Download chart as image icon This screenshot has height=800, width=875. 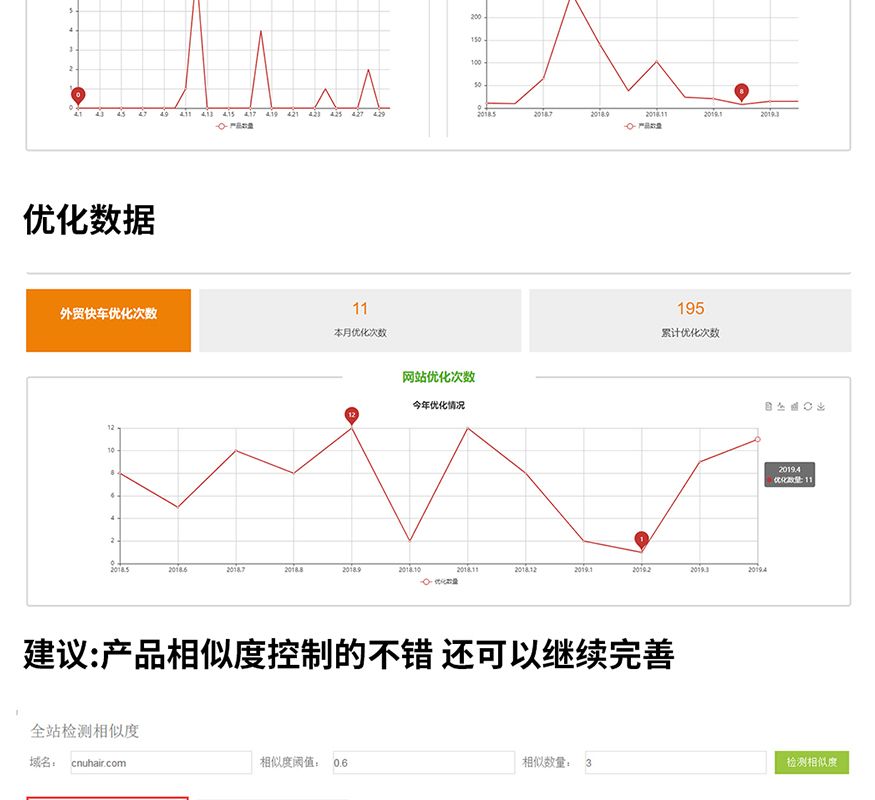[821, 406]
